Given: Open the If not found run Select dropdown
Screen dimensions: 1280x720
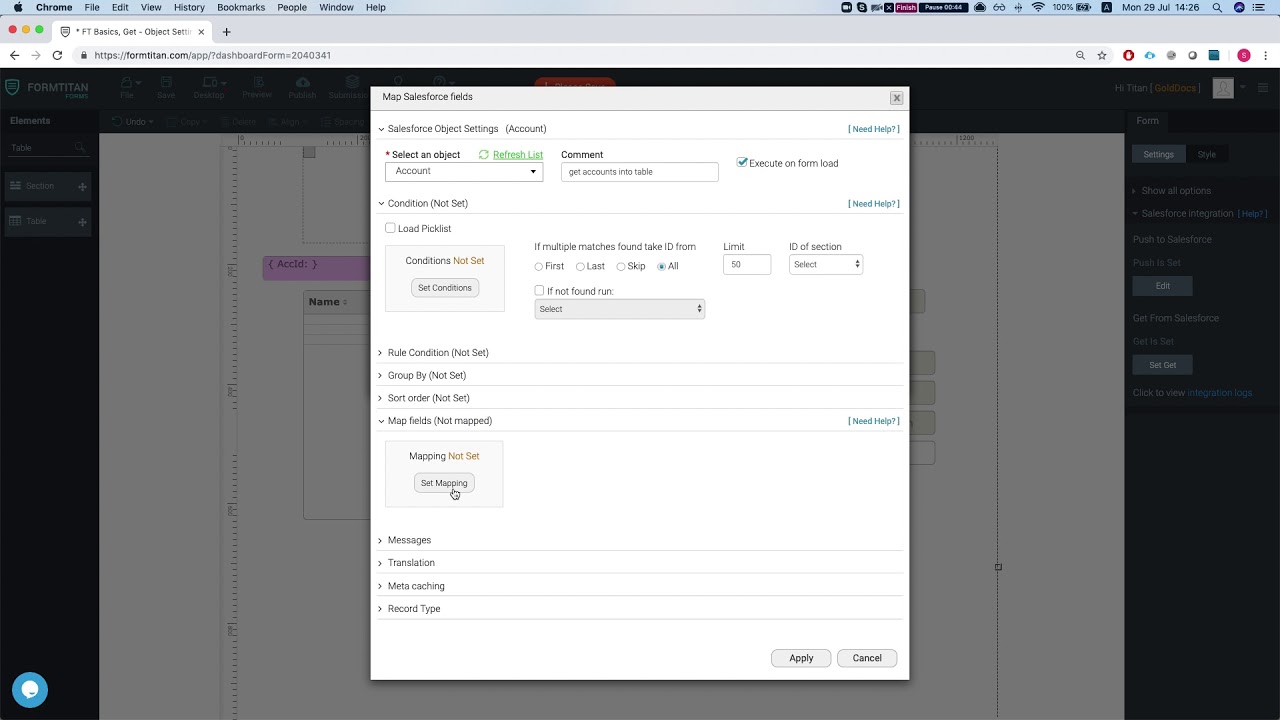Looking at the screenshot, I should (x=620, y=309).
